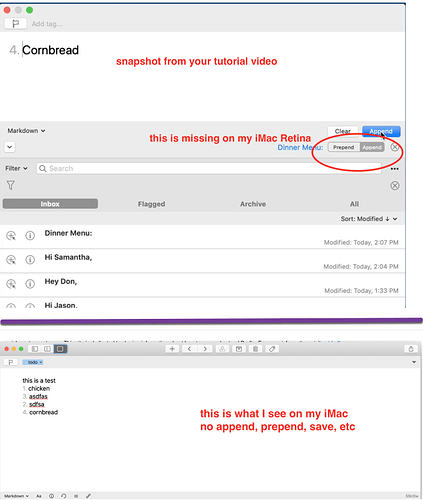Click the archive box toolbar icon
Image resolution: width=423 pixels, height=500 pixels.
[x=239, y=349]
